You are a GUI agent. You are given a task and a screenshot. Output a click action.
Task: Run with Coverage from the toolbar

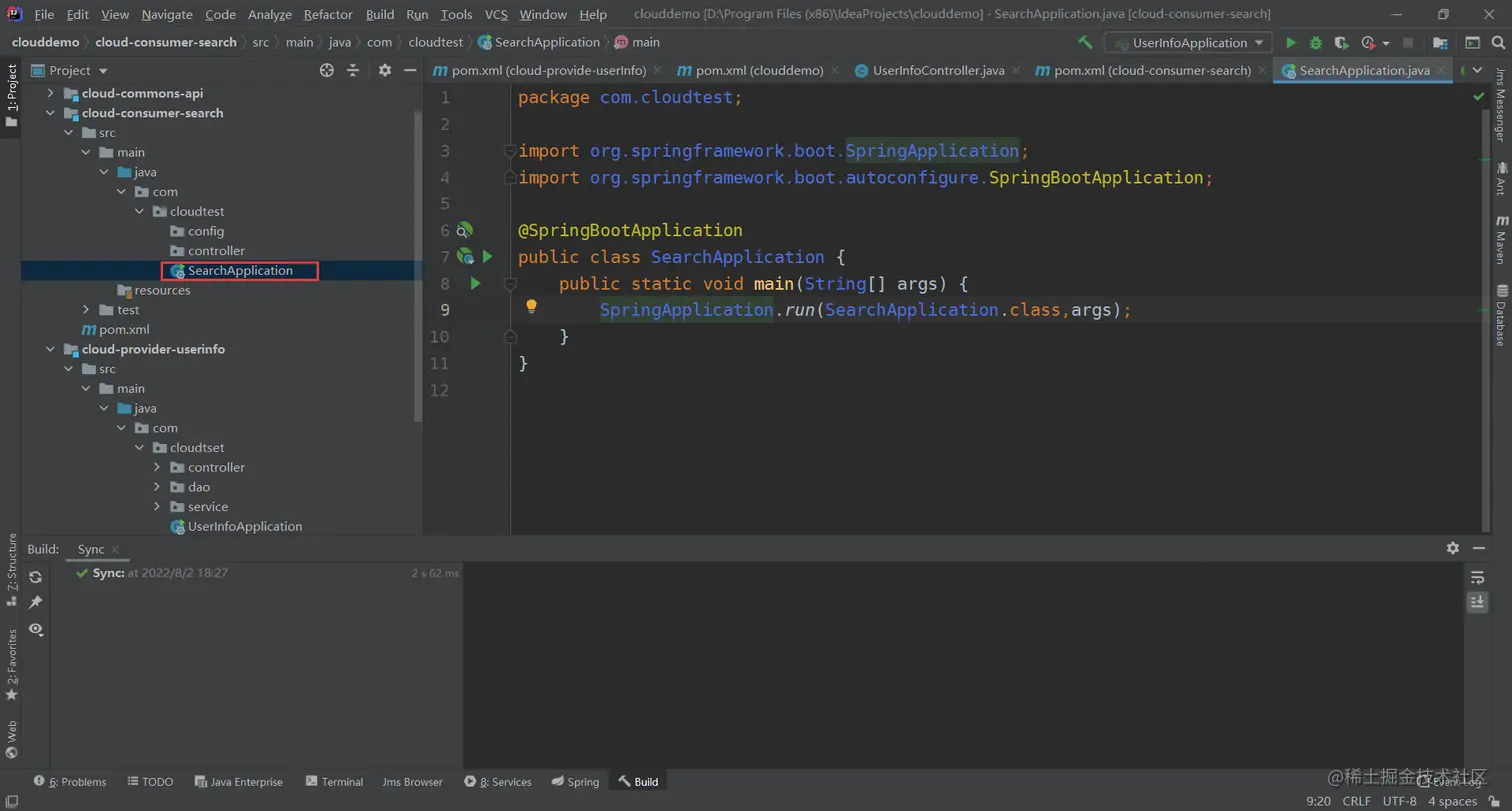(x=1341, y=43)
